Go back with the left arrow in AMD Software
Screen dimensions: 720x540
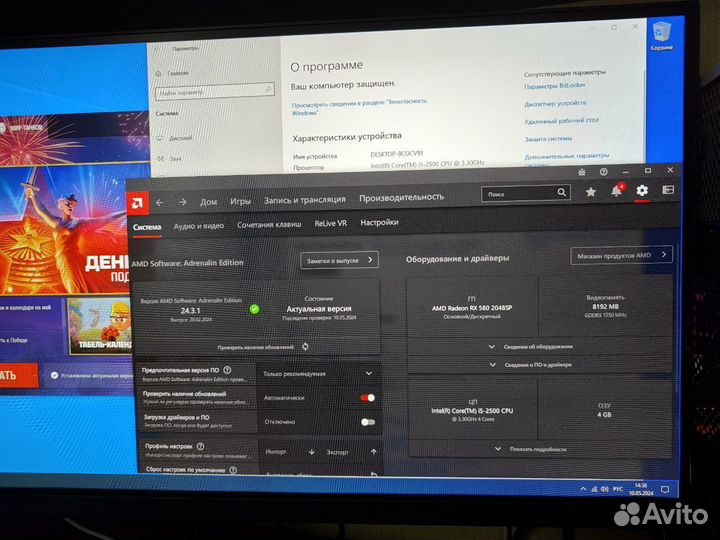(159, 202)
